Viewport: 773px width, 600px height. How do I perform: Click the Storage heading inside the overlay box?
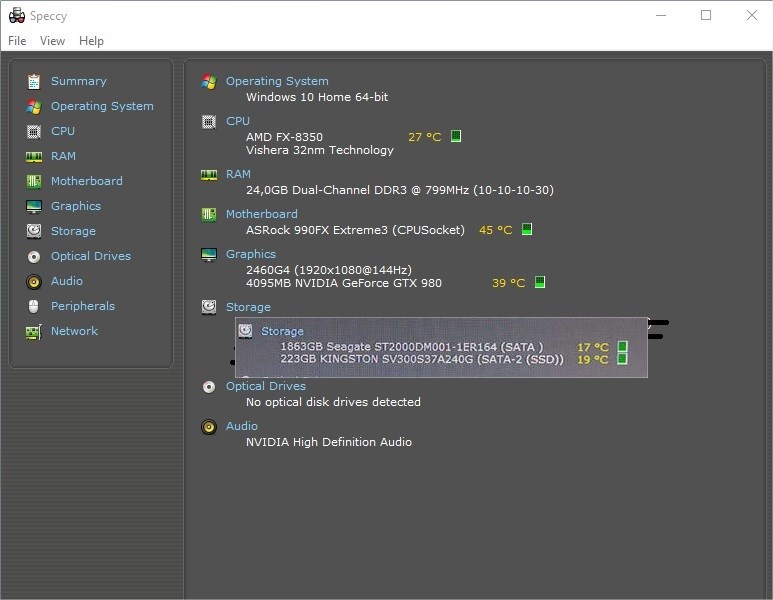[x=282, y=331]
